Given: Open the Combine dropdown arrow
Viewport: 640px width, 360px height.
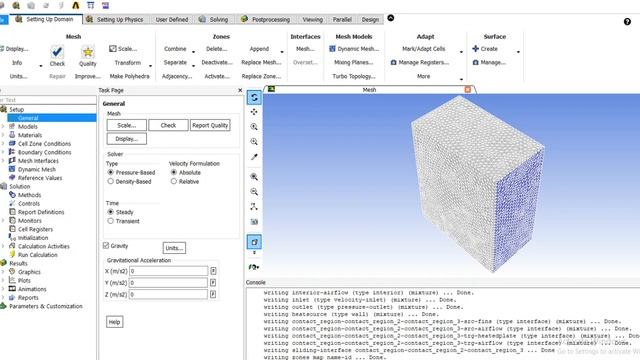Looking at the screenshot, I should tap(193, 52).
